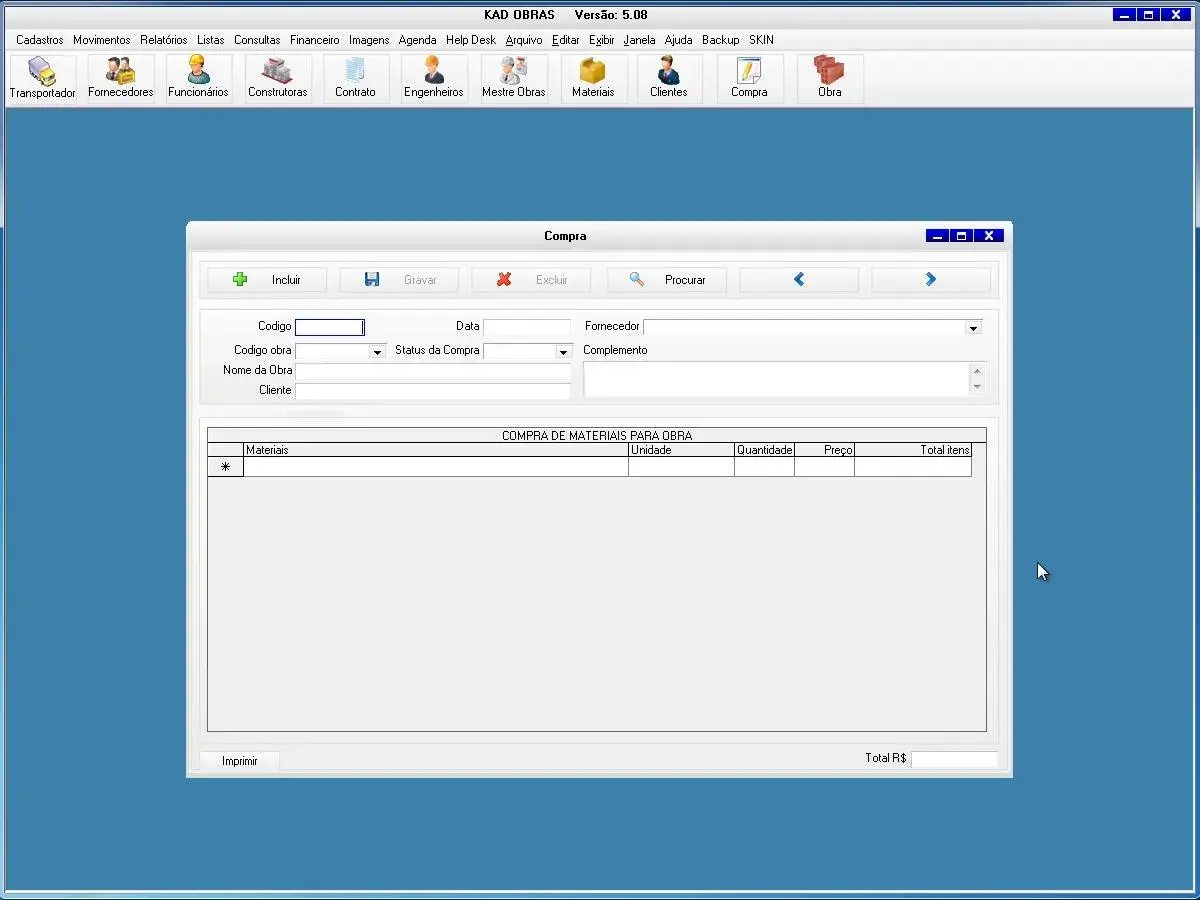Open the Financeiro menu

pos(314,40)
